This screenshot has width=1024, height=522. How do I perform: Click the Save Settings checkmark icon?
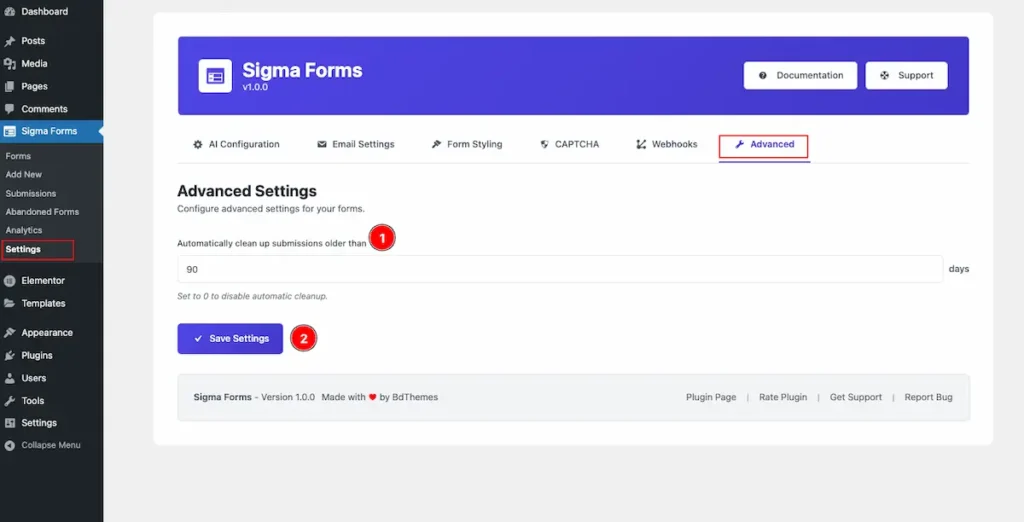tap(198, 339)
